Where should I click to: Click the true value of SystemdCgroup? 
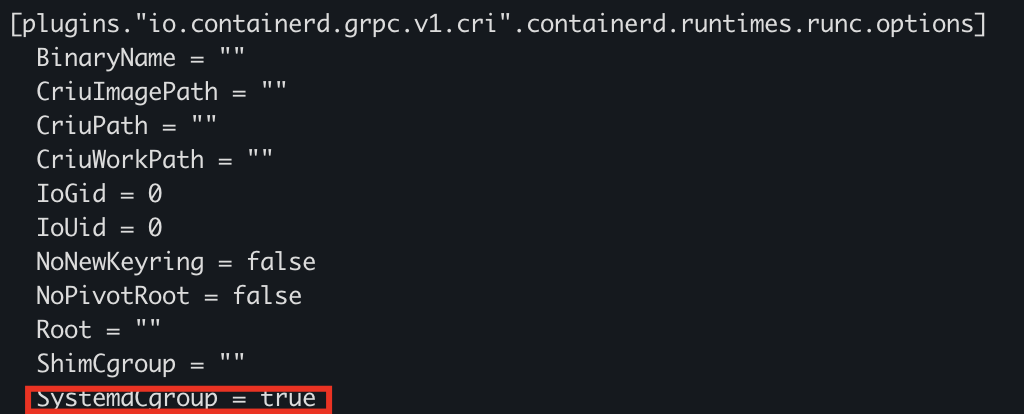(x=288, y=398)
